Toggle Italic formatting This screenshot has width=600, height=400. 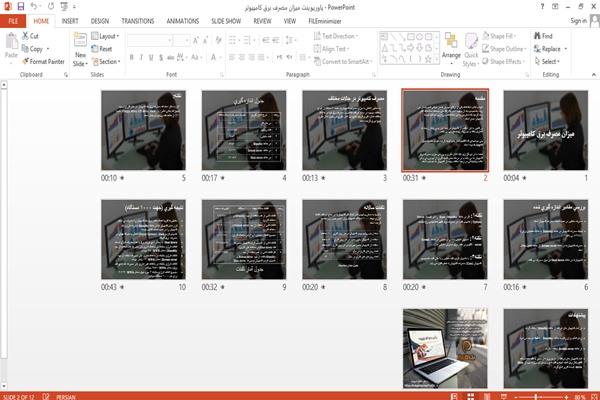tap(141, 57)
